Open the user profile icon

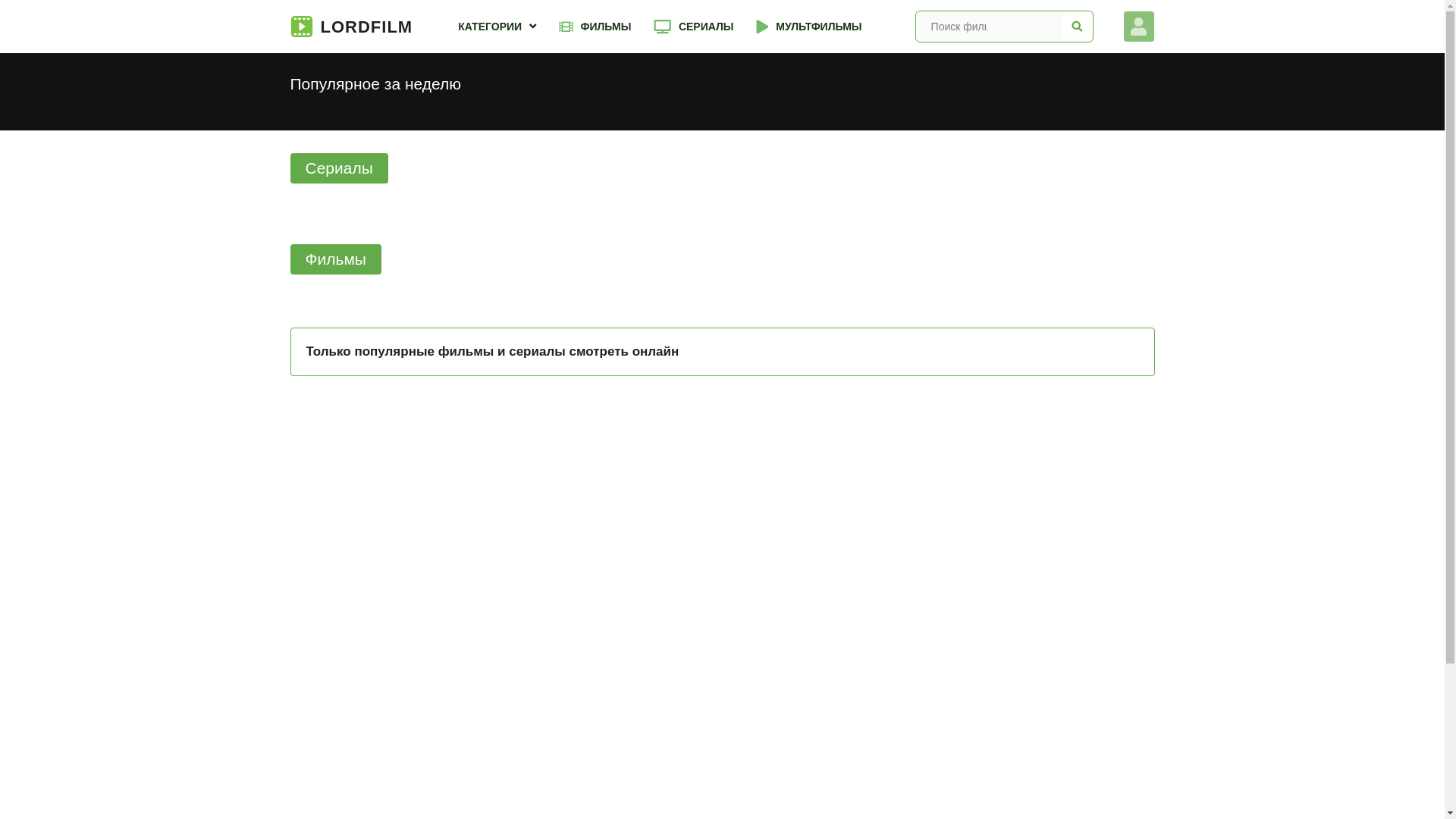point(1138,27)
